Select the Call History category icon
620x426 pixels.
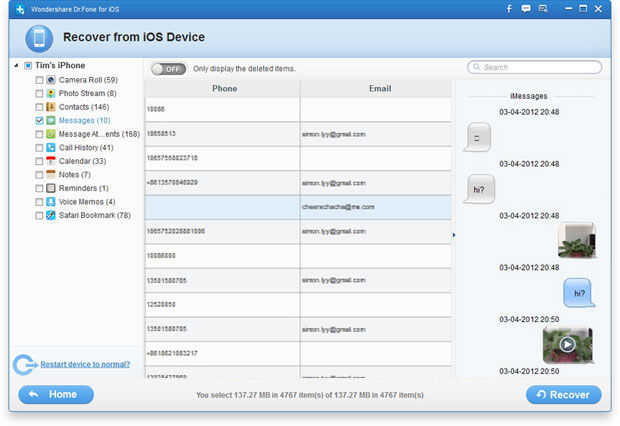(x=51, y=148)
